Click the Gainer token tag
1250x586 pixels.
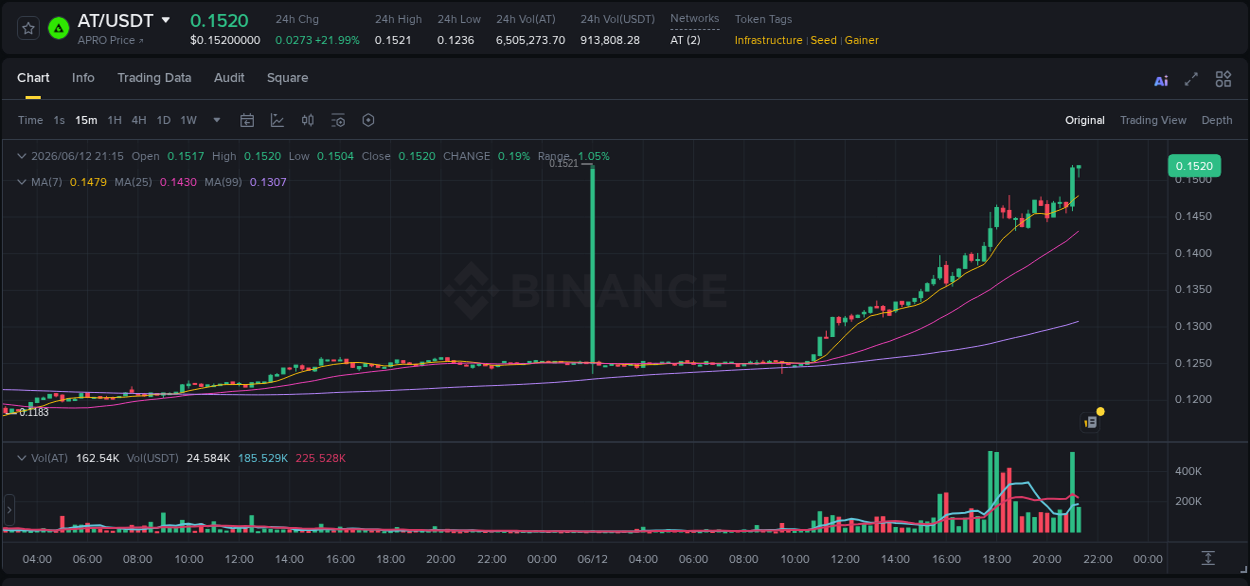pos(862,40)
